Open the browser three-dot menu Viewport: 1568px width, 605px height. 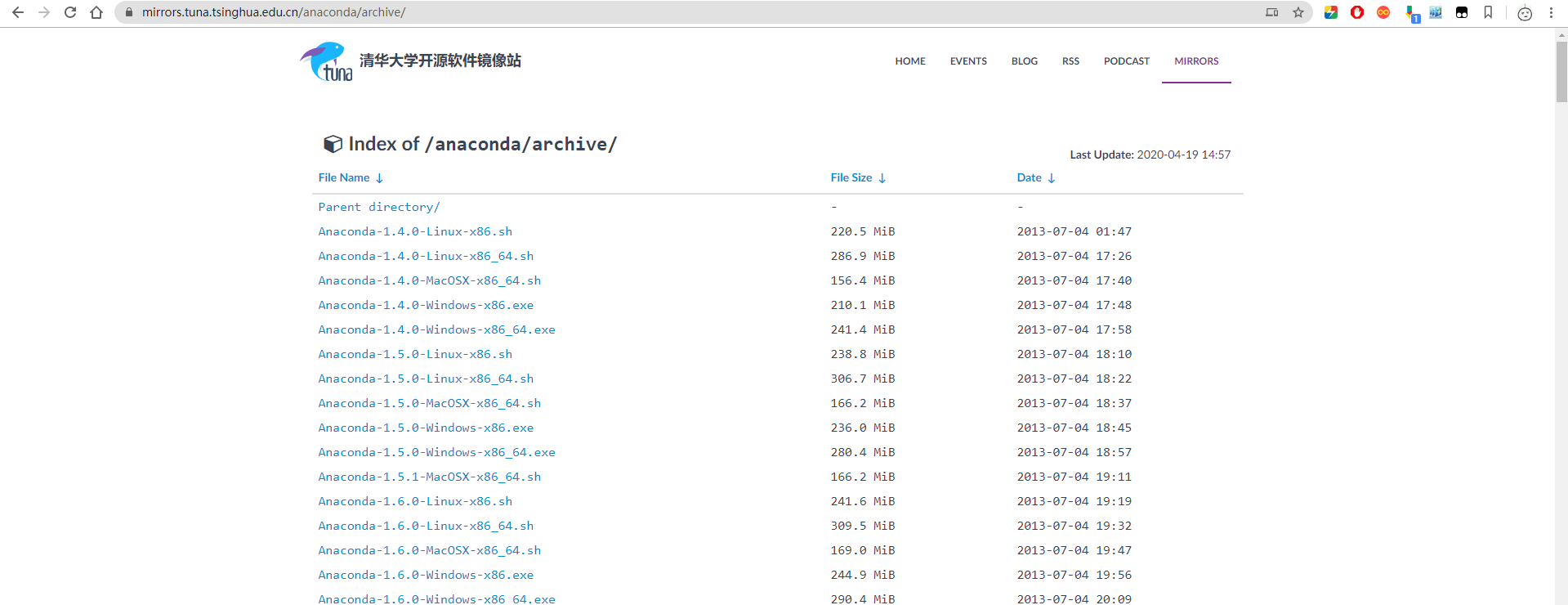(x=1551, y=12)
